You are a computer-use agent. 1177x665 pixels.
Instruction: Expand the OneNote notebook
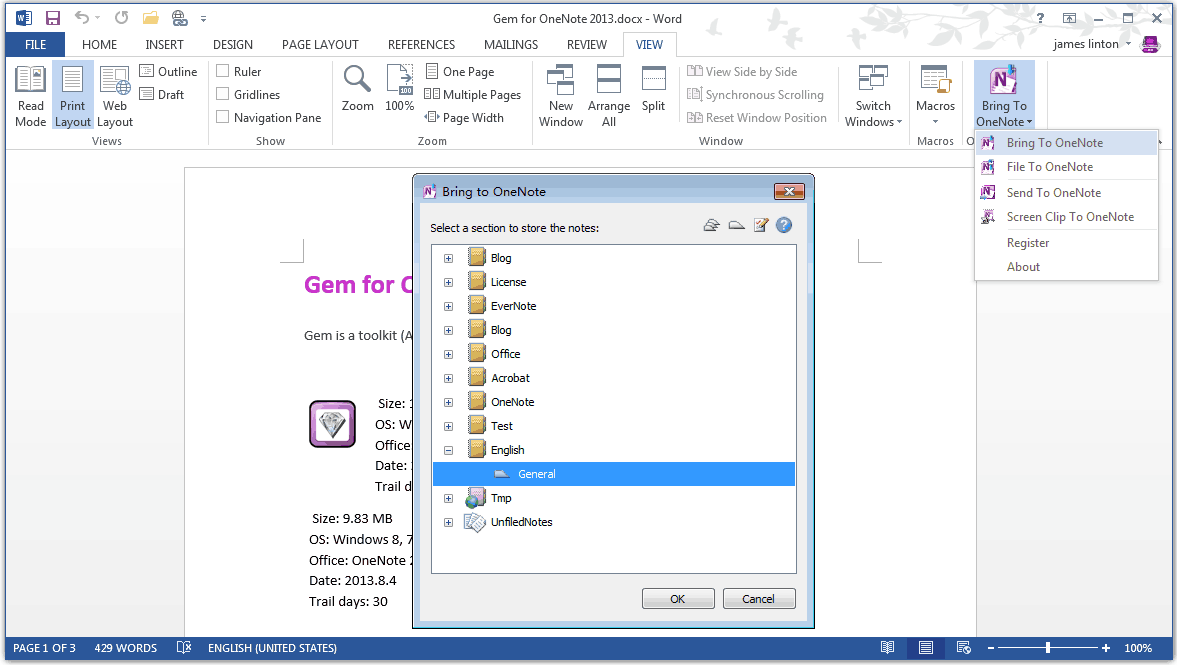448,402
